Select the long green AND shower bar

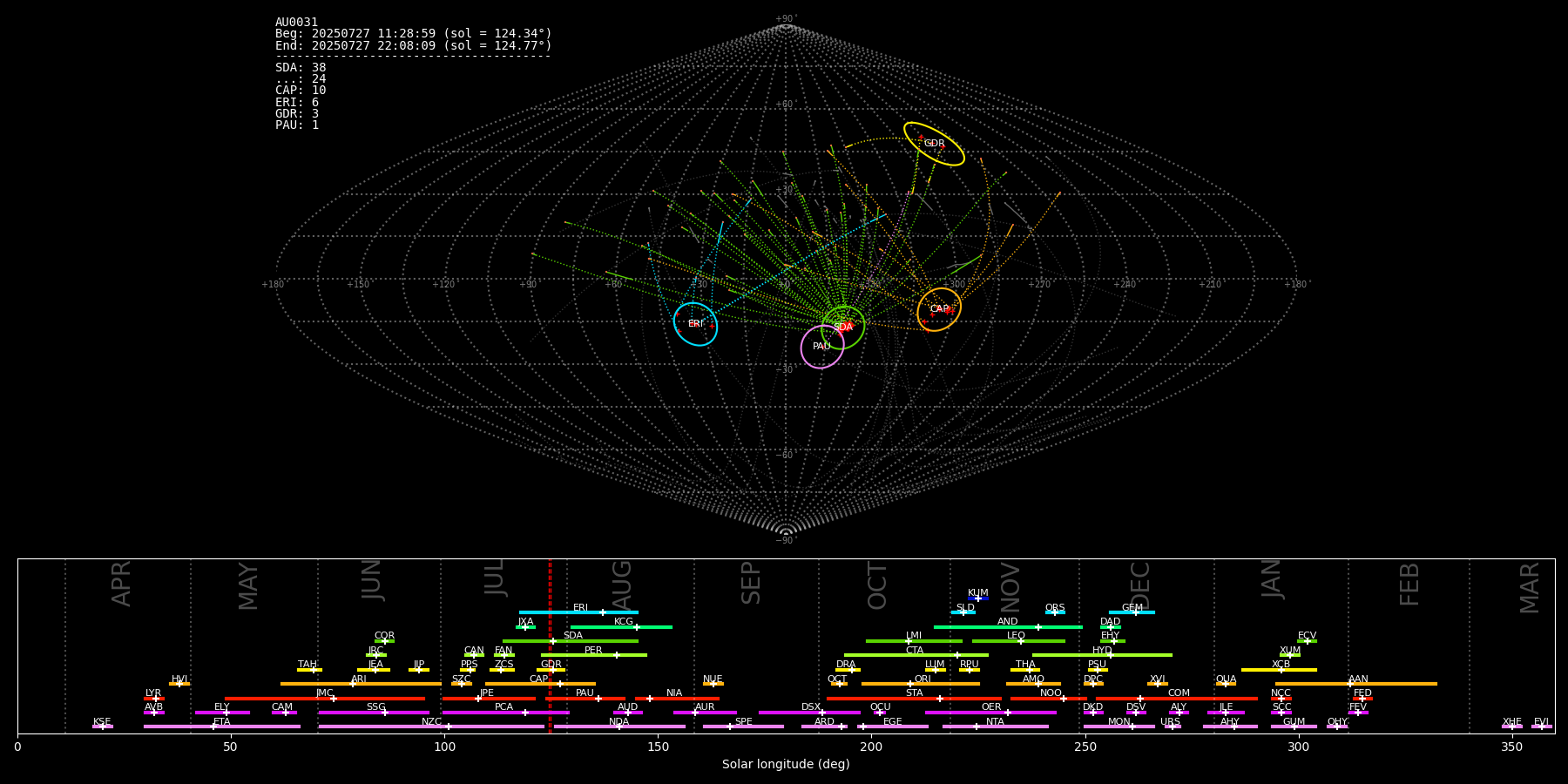(1008, 627)
